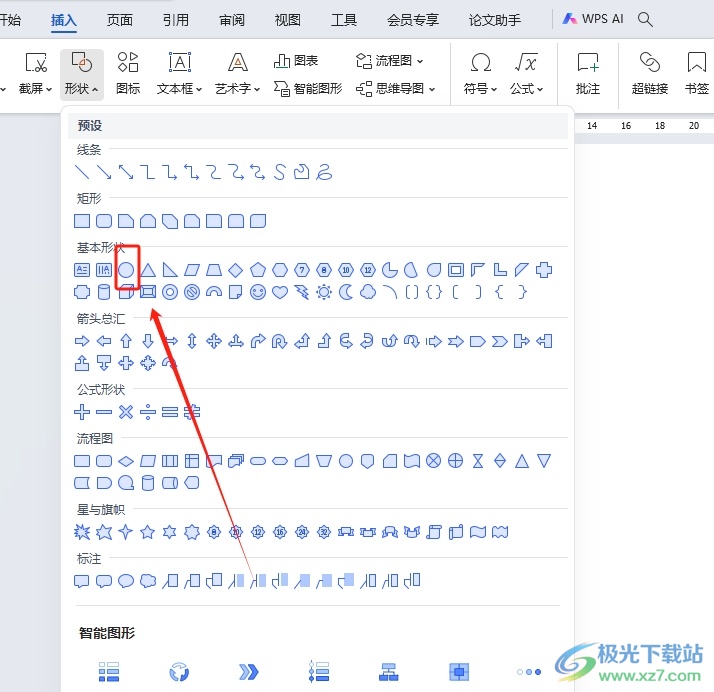714x692 pixels.
Task: Select the horizontal text box shape
Action: (82, 270)
